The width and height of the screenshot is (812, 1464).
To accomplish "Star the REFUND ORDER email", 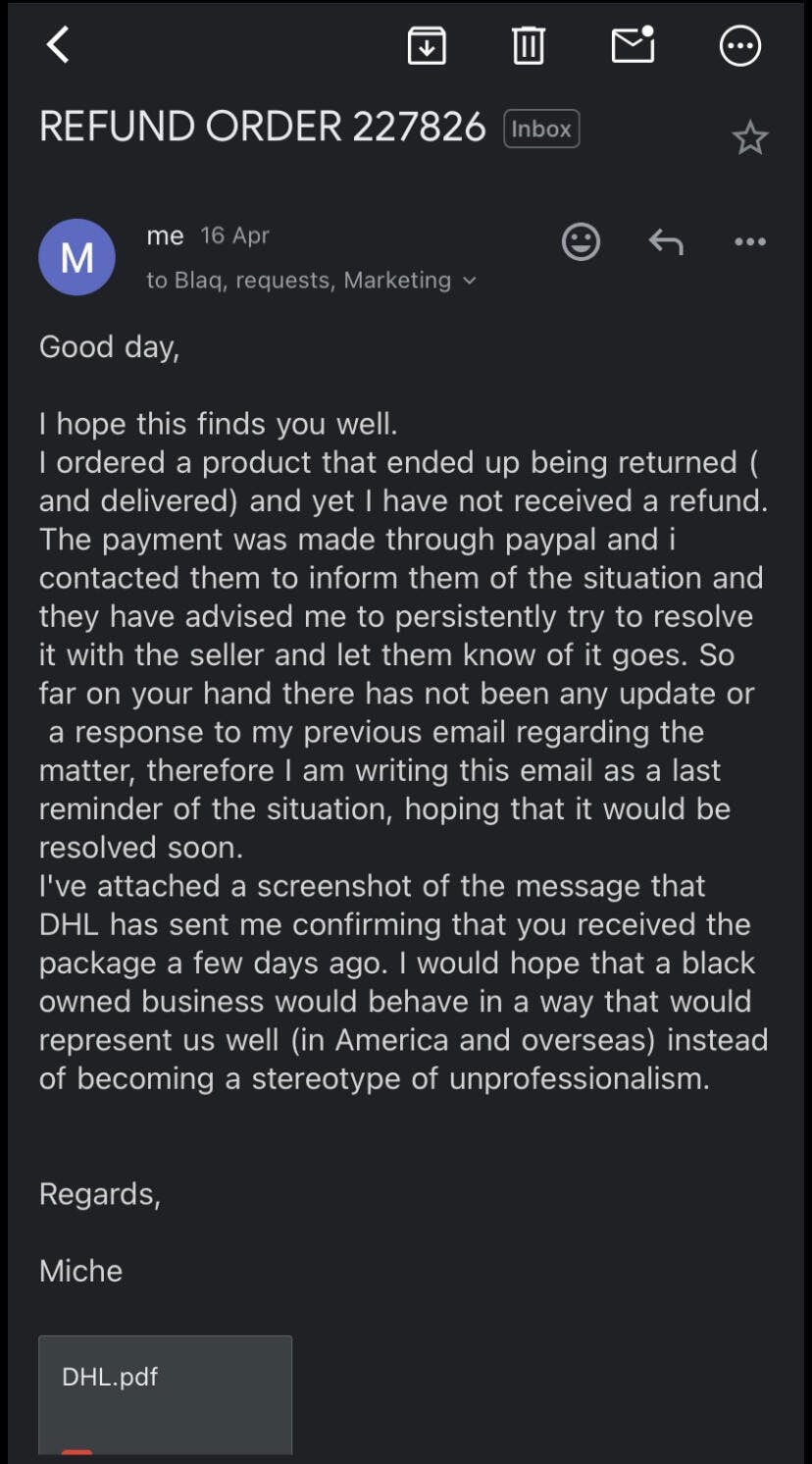I will (x=750, y=138).
